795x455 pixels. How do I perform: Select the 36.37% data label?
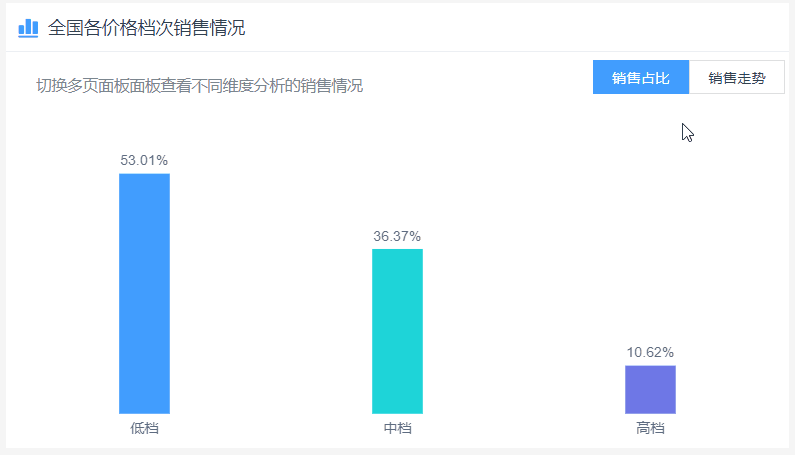click(x=397, y=236)
